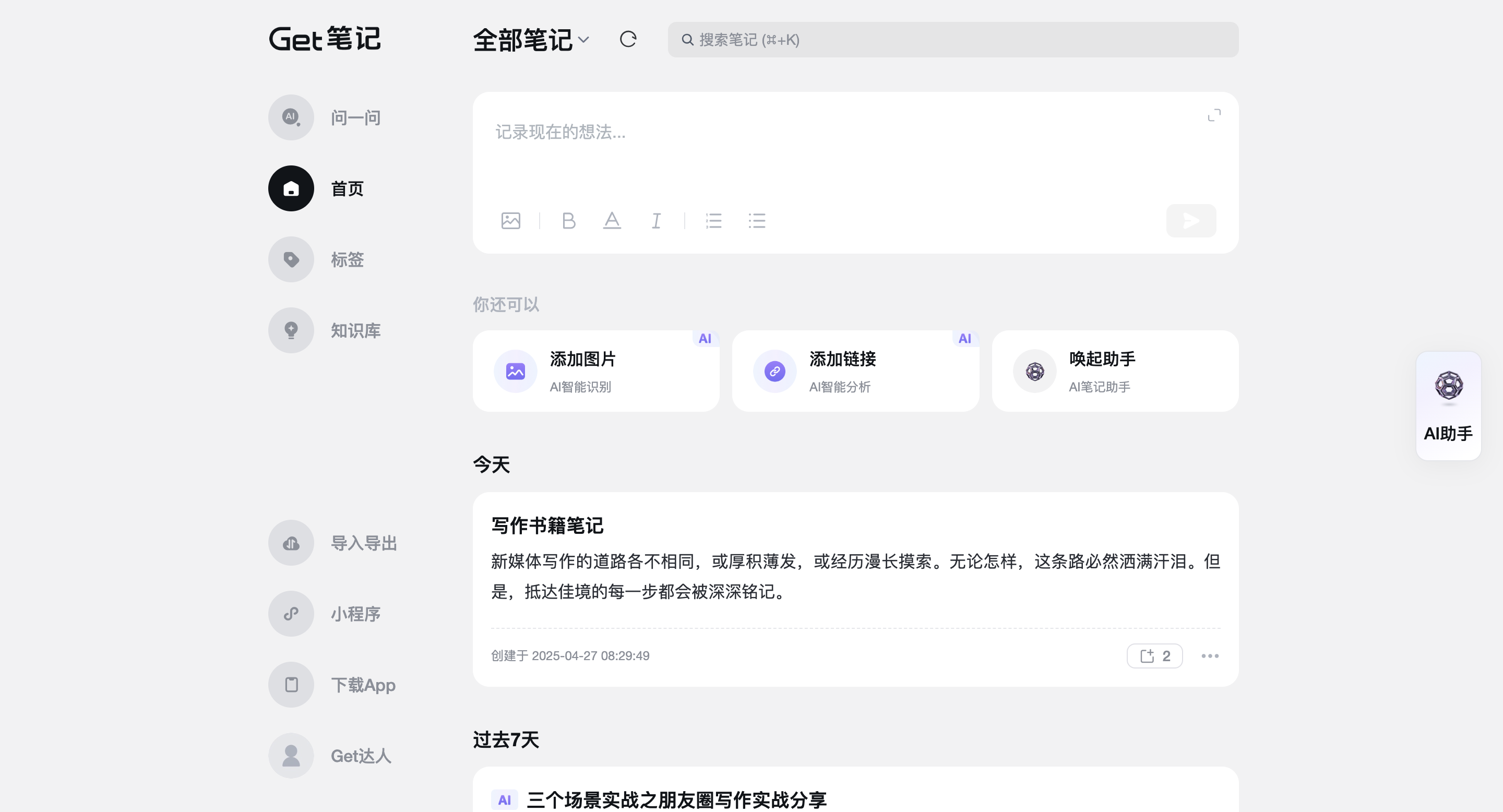Click the 添加图片 card

[x=595, y=372]
